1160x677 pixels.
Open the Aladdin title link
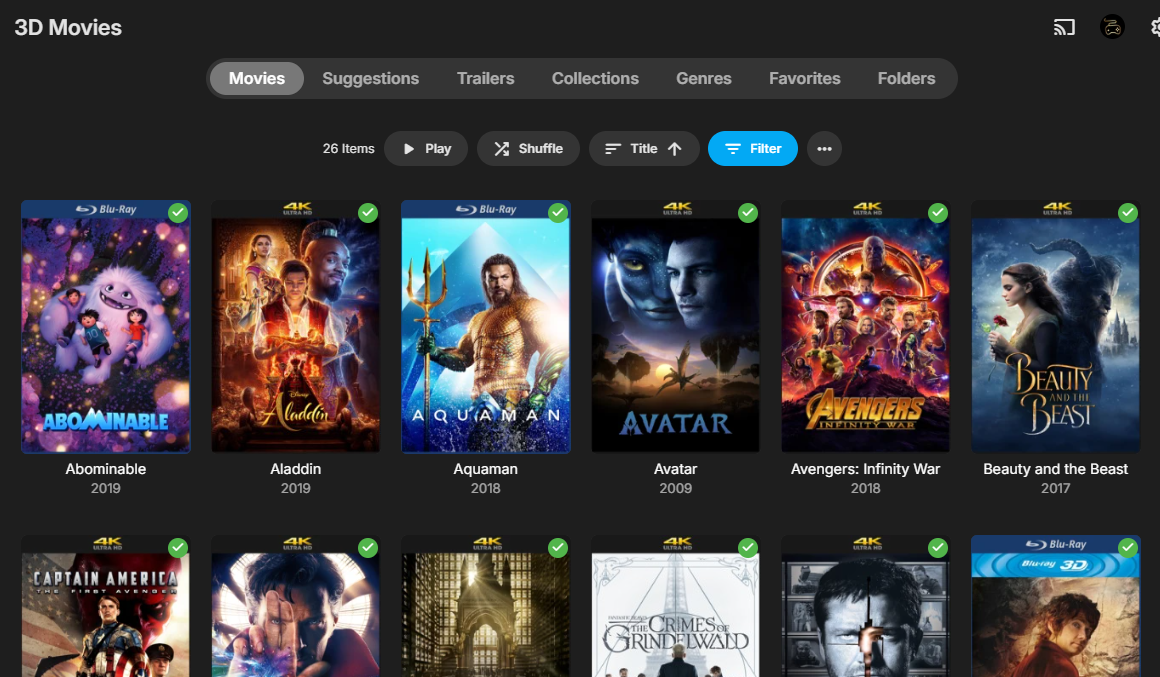[296, 469]
